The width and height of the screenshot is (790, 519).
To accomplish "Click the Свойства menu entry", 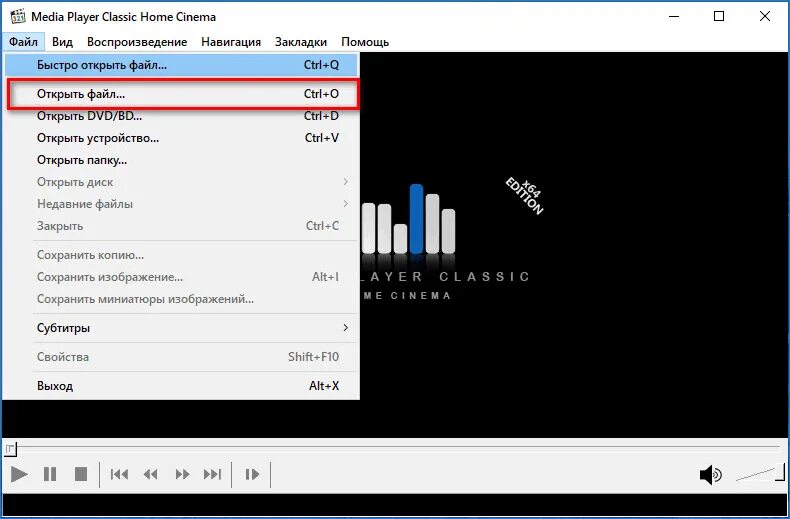I will pyautogui.click(x=181, y=357).
